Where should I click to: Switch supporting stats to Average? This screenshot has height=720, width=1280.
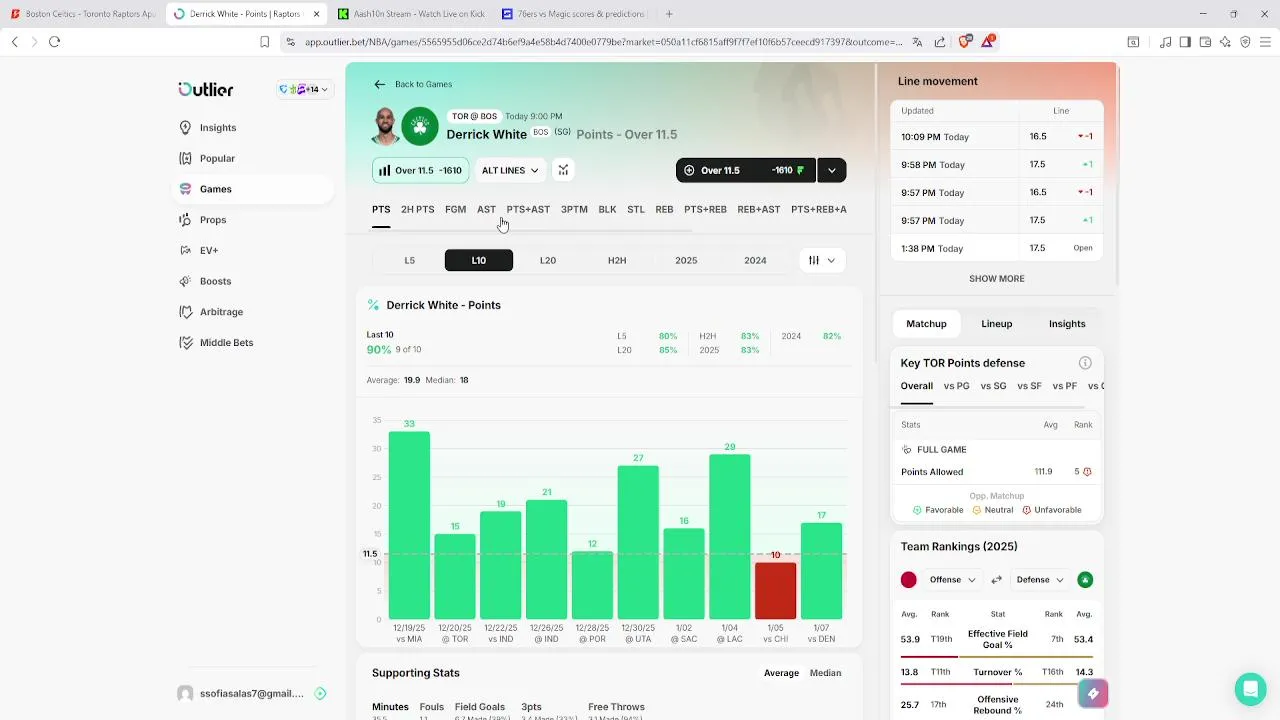(781, 673)
